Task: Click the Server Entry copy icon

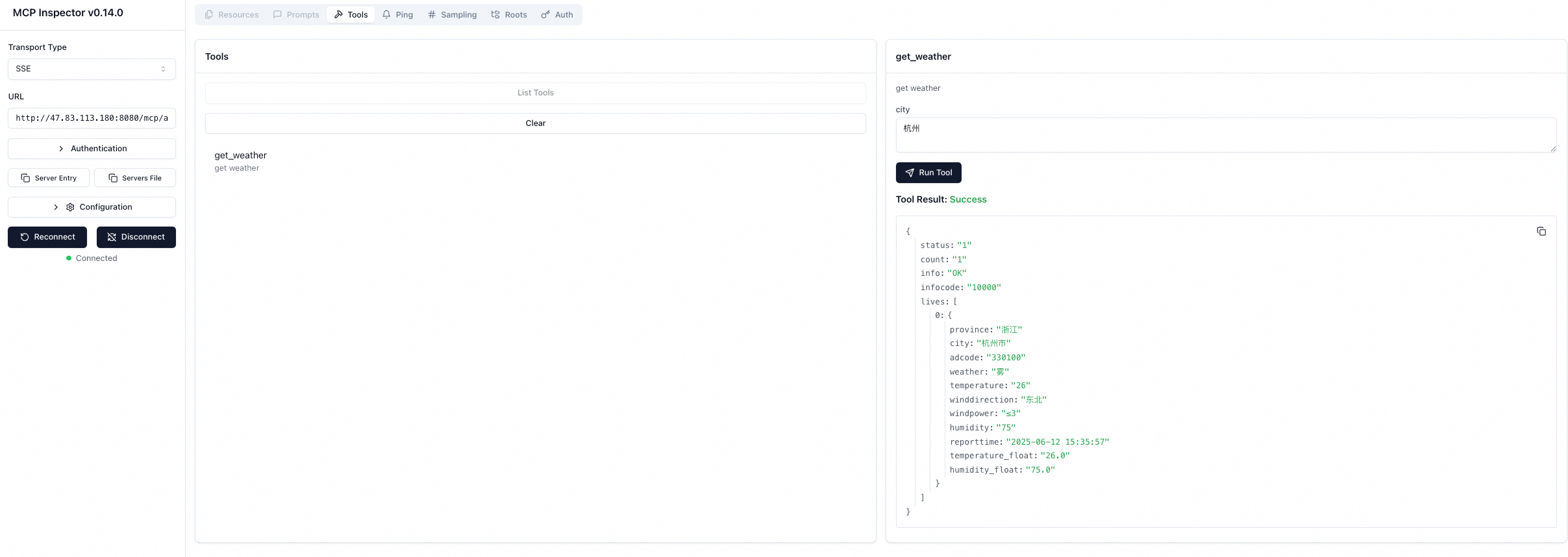Action: [25, 178]
